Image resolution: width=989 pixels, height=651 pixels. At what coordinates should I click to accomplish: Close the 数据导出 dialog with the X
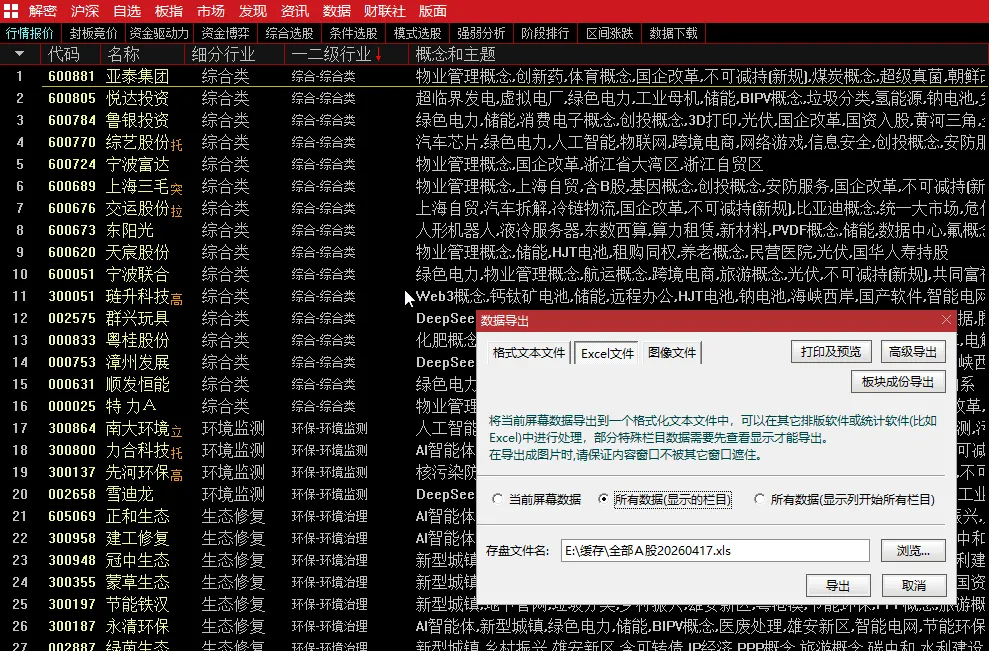click(x=946, y=320)
